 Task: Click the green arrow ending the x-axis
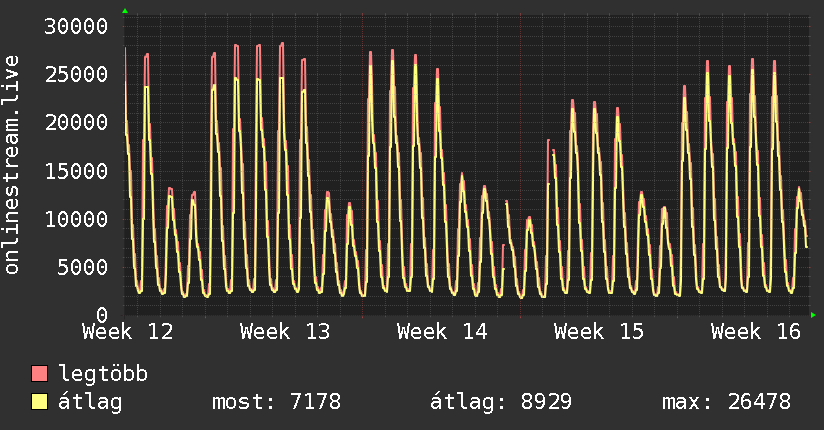[x=813, y=315]
